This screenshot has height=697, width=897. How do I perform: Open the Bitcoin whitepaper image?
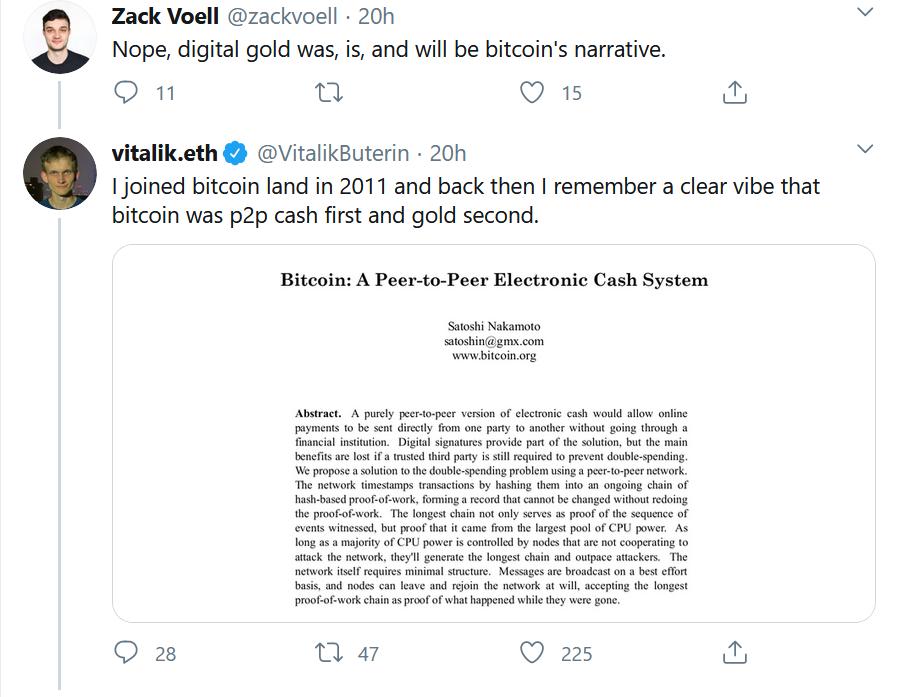(493, 433)
